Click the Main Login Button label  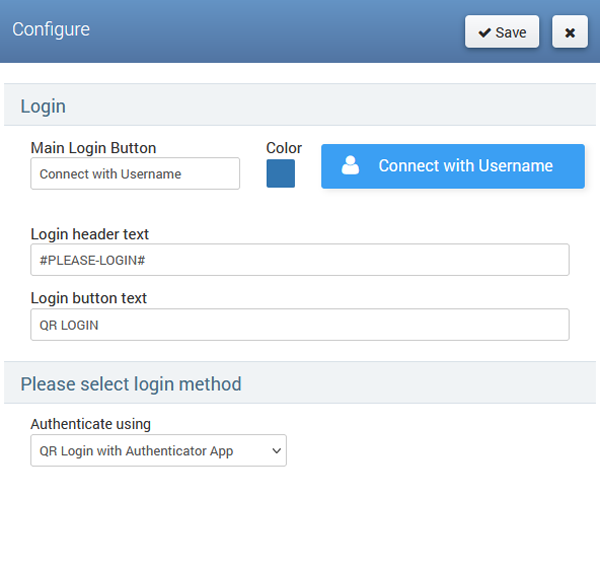pyautogui.click(x=93, y=148)
